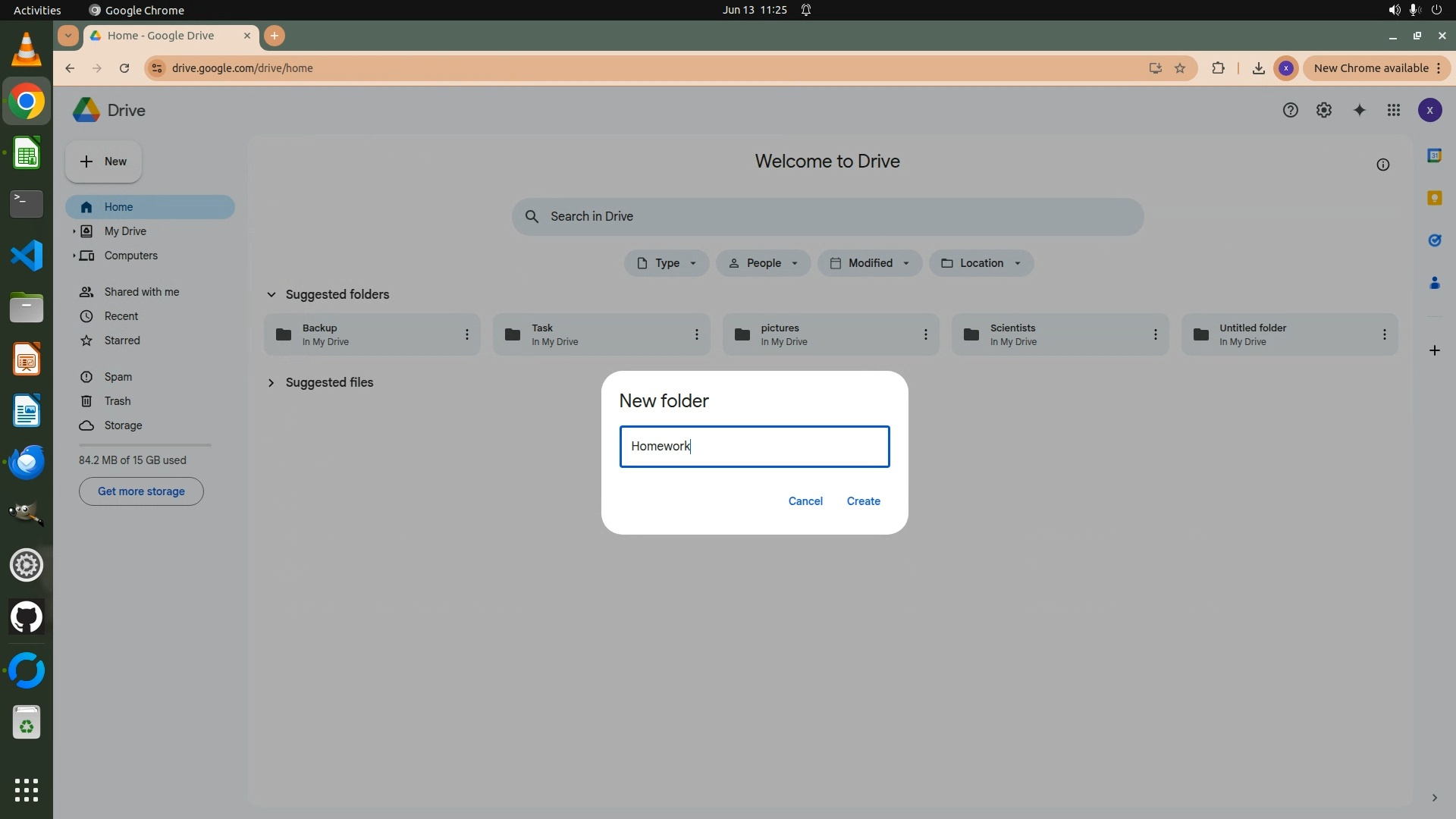The image size is (1456, 819).
Task: Expand the Suggested files section
Action: coord(271,383)
